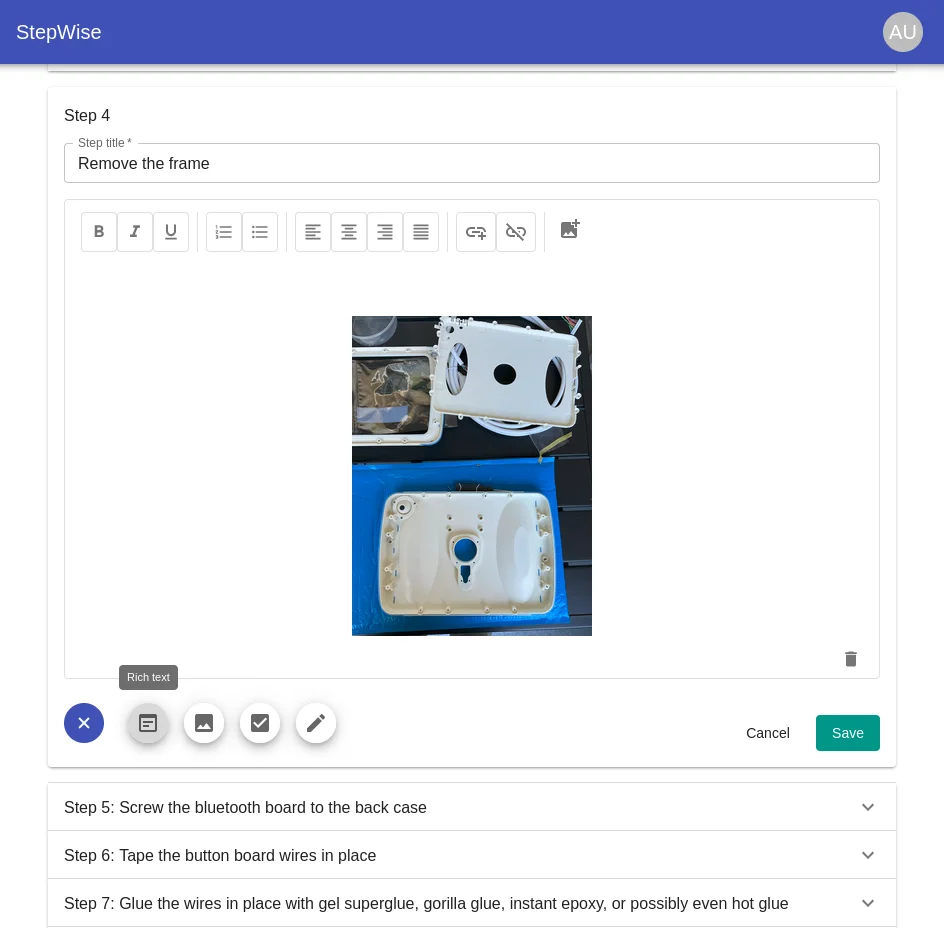Open the pencil edit block option

click(x=316, y=723)
